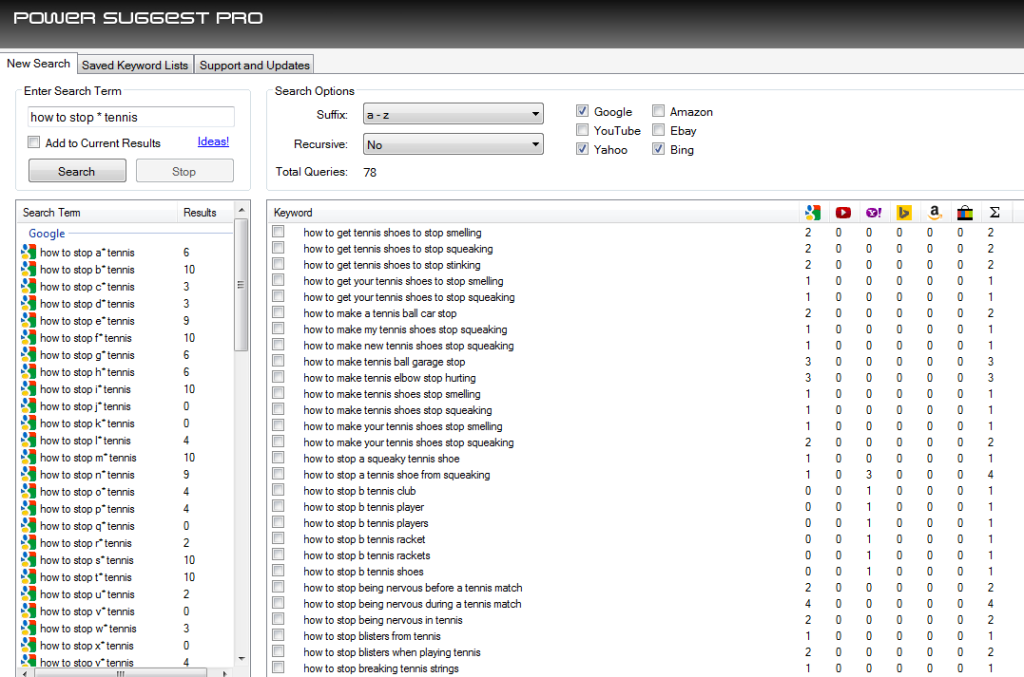Sort by the Sigma total column icon

[x=995, y=212]
